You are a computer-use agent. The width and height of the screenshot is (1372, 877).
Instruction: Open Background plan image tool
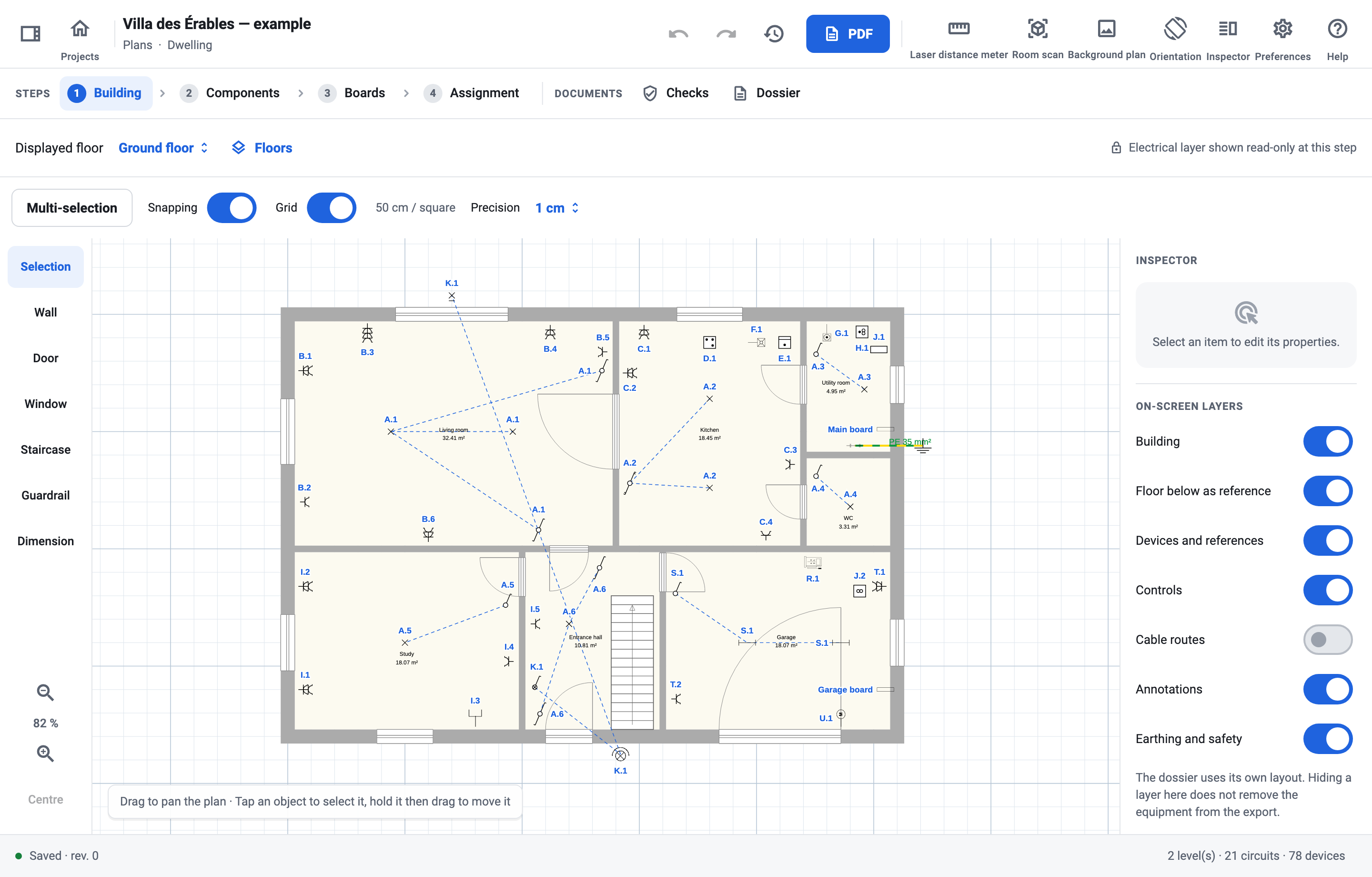[x=1106, y=29]
